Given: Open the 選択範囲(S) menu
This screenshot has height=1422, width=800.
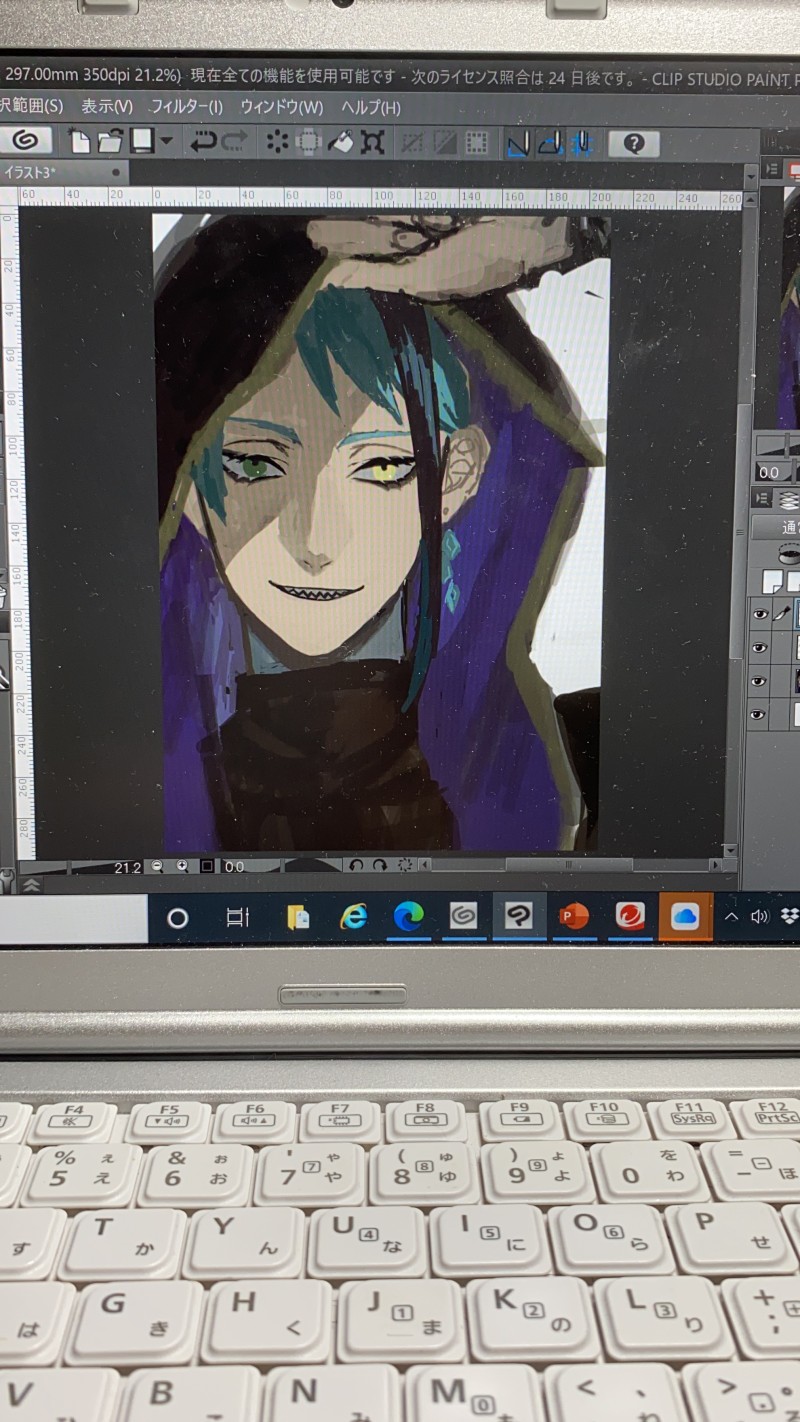Looking at the screenshot, I should (x=31, y=106).
